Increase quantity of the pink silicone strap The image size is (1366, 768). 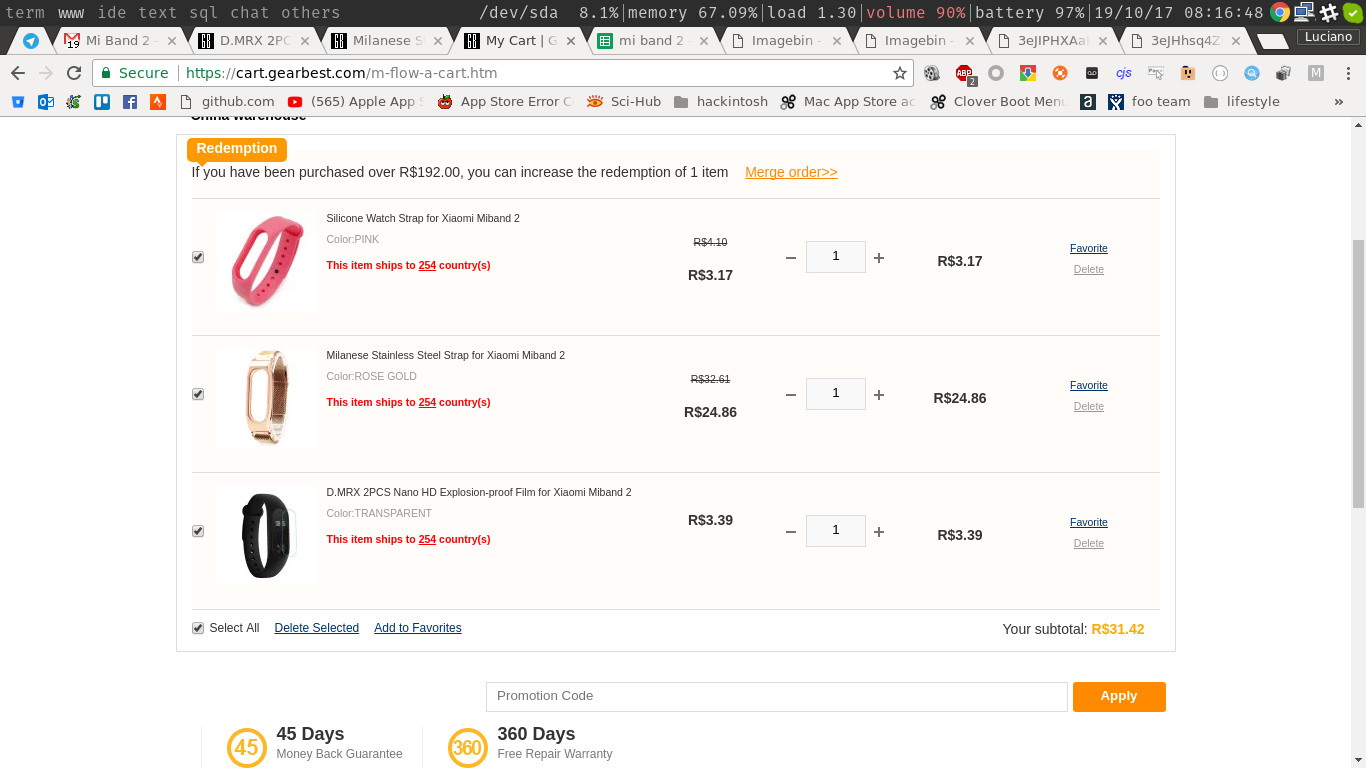tap(879, 258)
